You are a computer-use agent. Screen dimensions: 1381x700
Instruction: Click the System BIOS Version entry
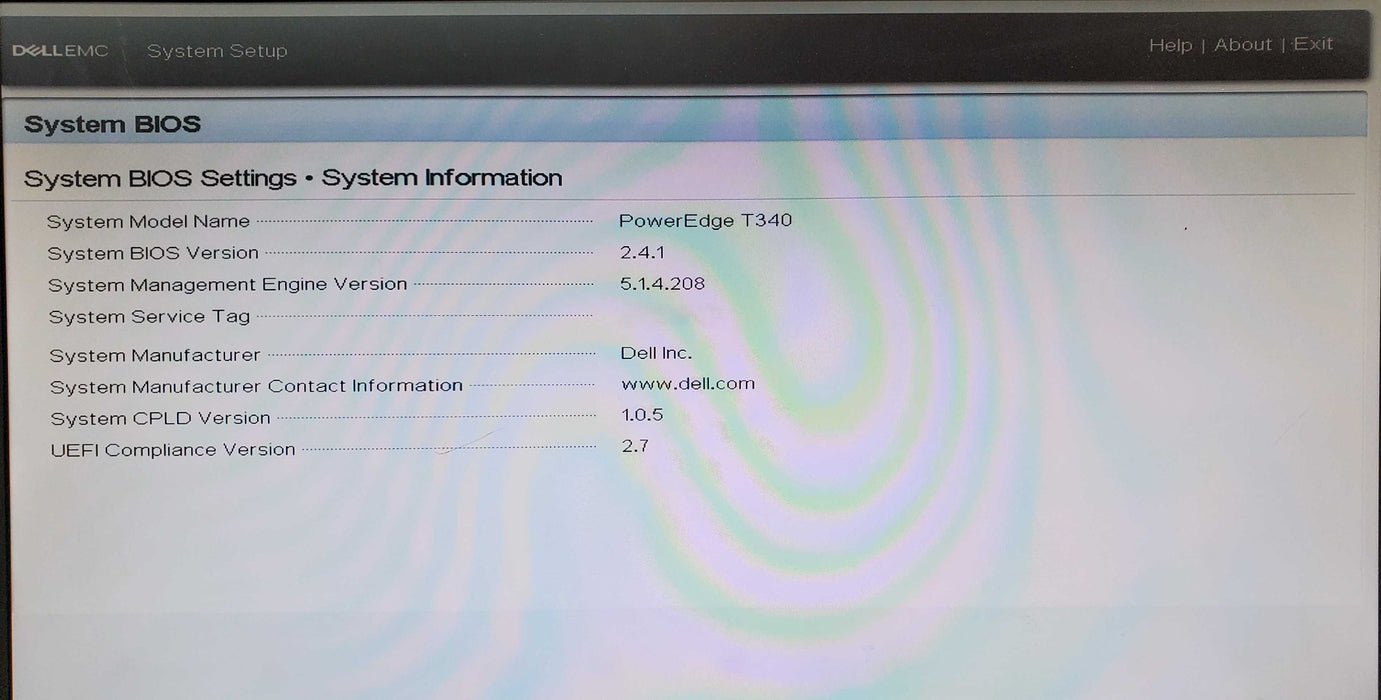coord(155,253)
